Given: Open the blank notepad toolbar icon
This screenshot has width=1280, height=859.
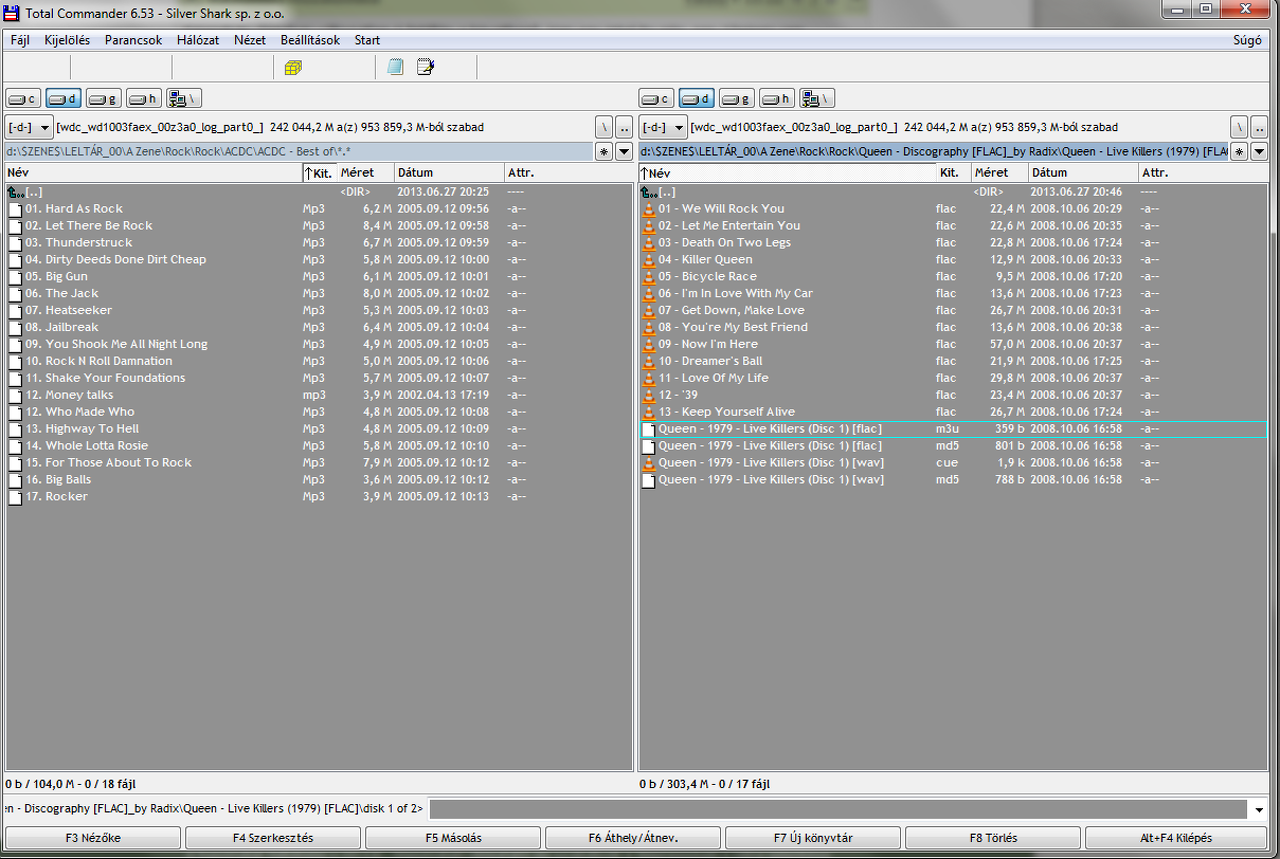Looking at the screenshot, I should 395,68.
